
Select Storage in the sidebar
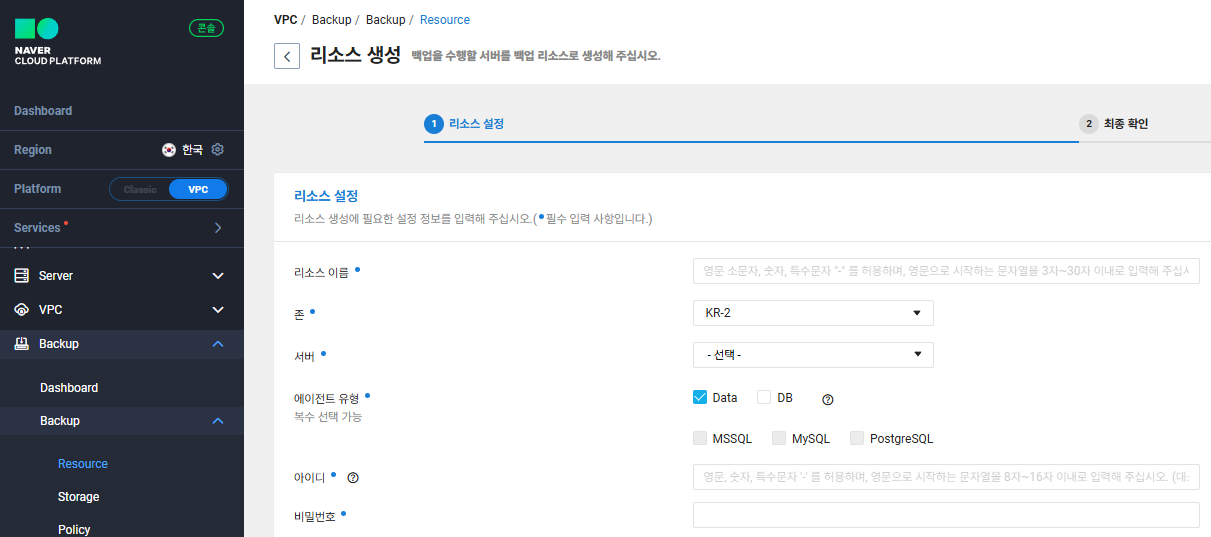79,497
